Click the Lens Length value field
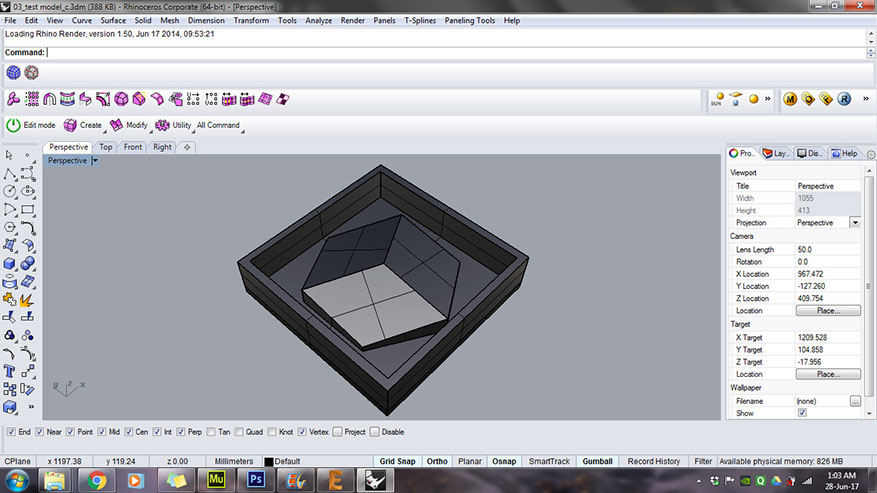The width and height of the screenshot is (877, 493). 828,250
